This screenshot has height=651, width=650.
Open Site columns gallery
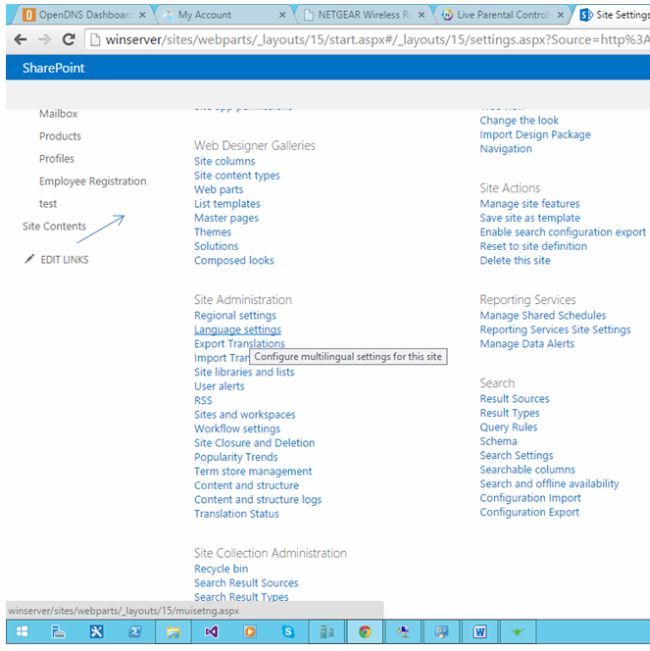(x=225, y=161)
